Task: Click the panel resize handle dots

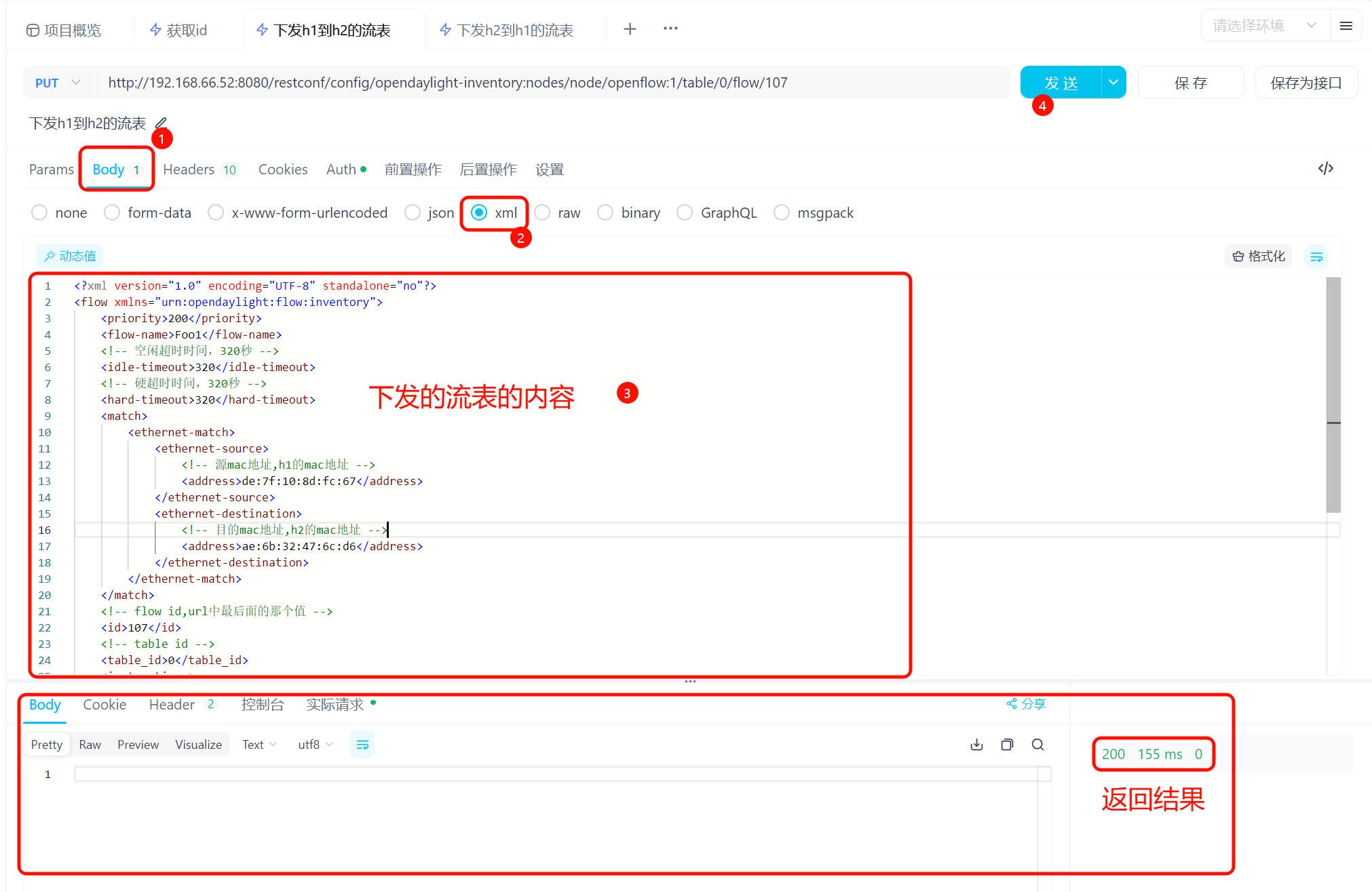Action: click(x=690, y=681)
